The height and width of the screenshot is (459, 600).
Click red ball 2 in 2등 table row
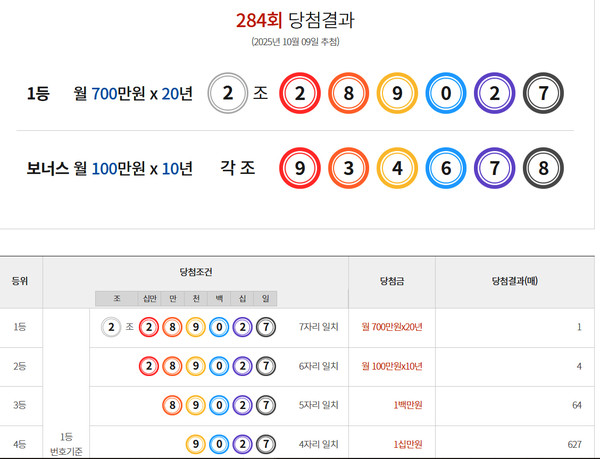click(149, 366)
